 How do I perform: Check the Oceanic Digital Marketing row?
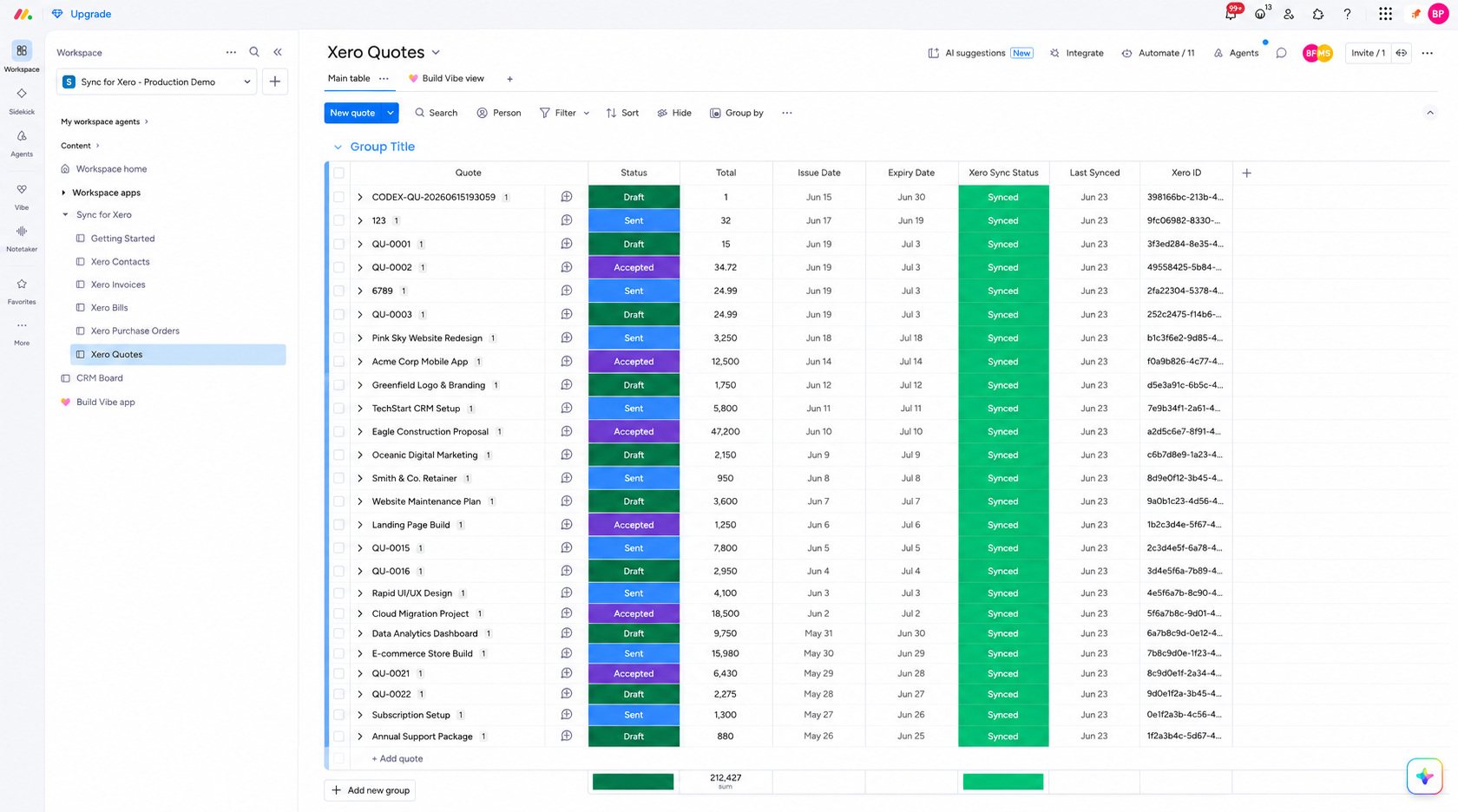point(339,455)
